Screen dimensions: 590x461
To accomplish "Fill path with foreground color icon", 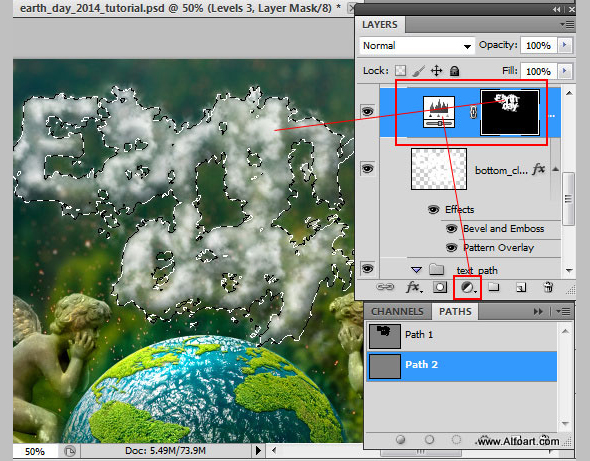I will point(401,440).
